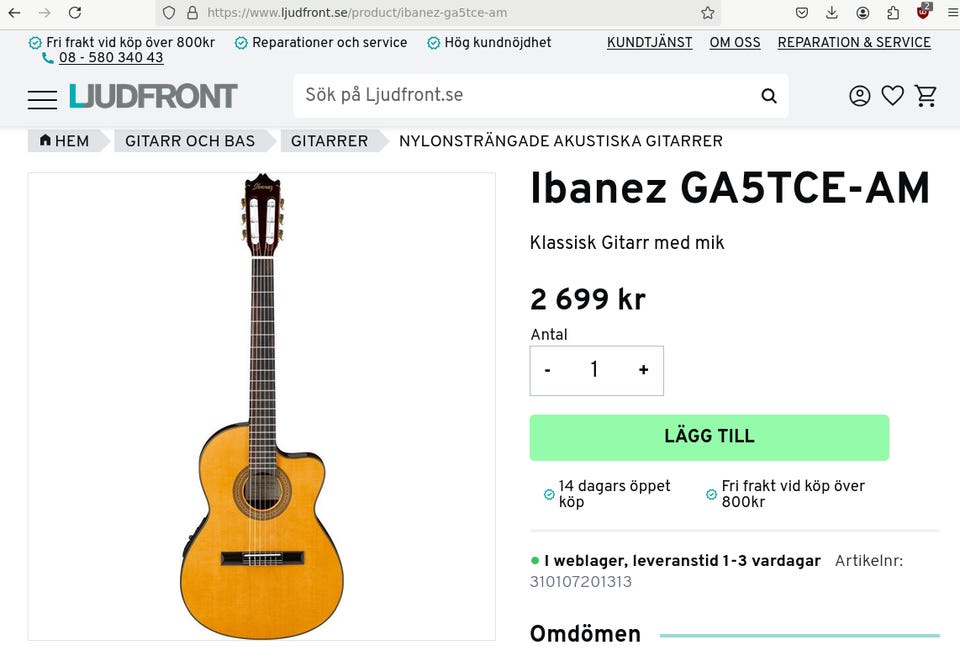Viewport: 960px width, 661px height.
Task: Click the home icon next to HEM
Action: tap(45, 141)
